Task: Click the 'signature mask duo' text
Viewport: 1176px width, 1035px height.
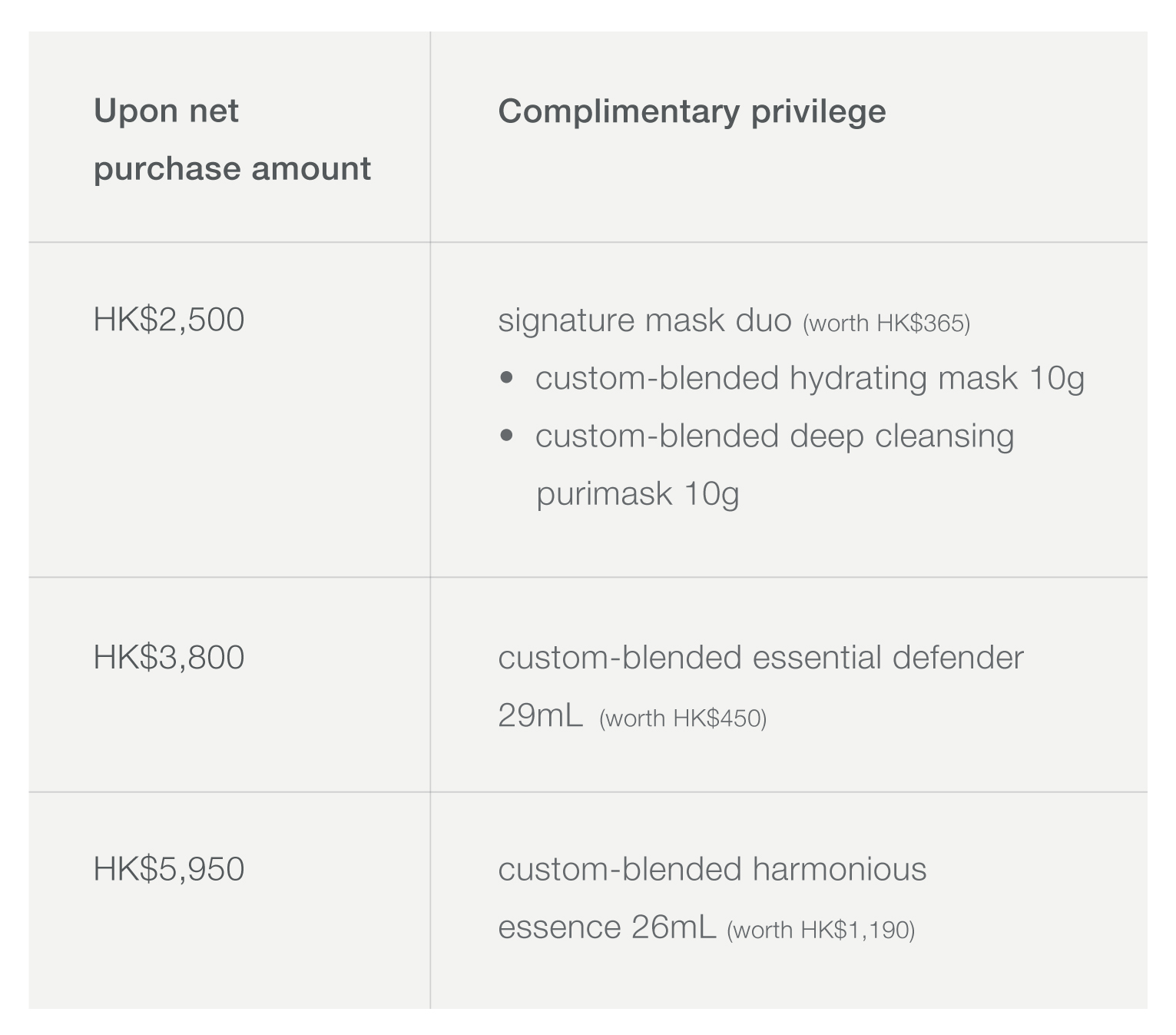Action: [x=644, y=320]
